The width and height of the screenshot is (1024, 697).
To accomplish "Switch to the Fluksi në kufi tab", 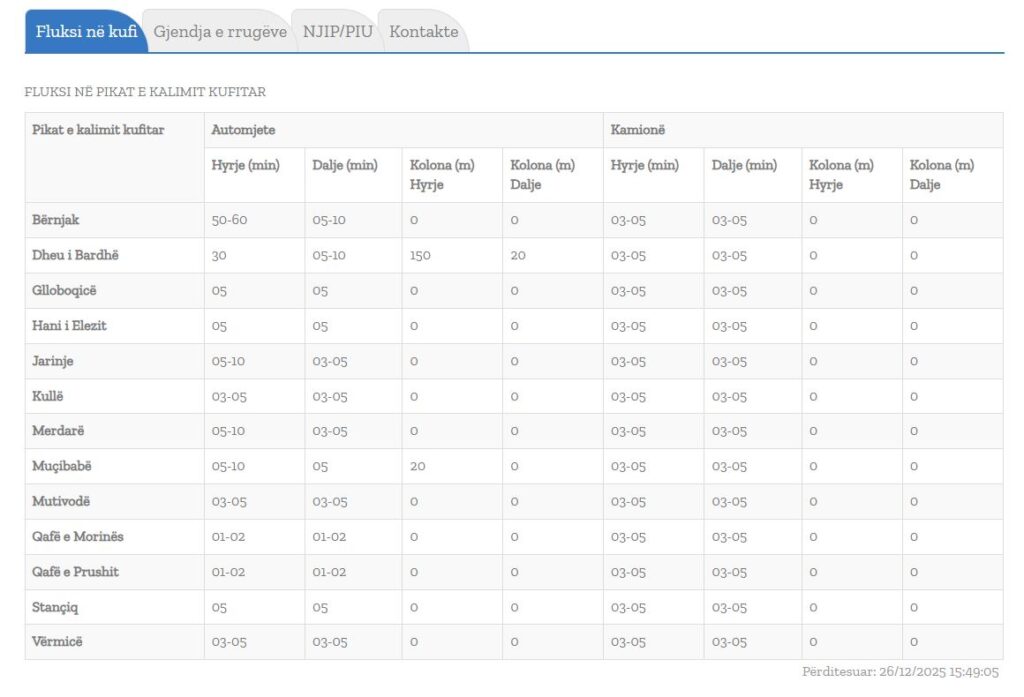I will (x=86, y=32).
